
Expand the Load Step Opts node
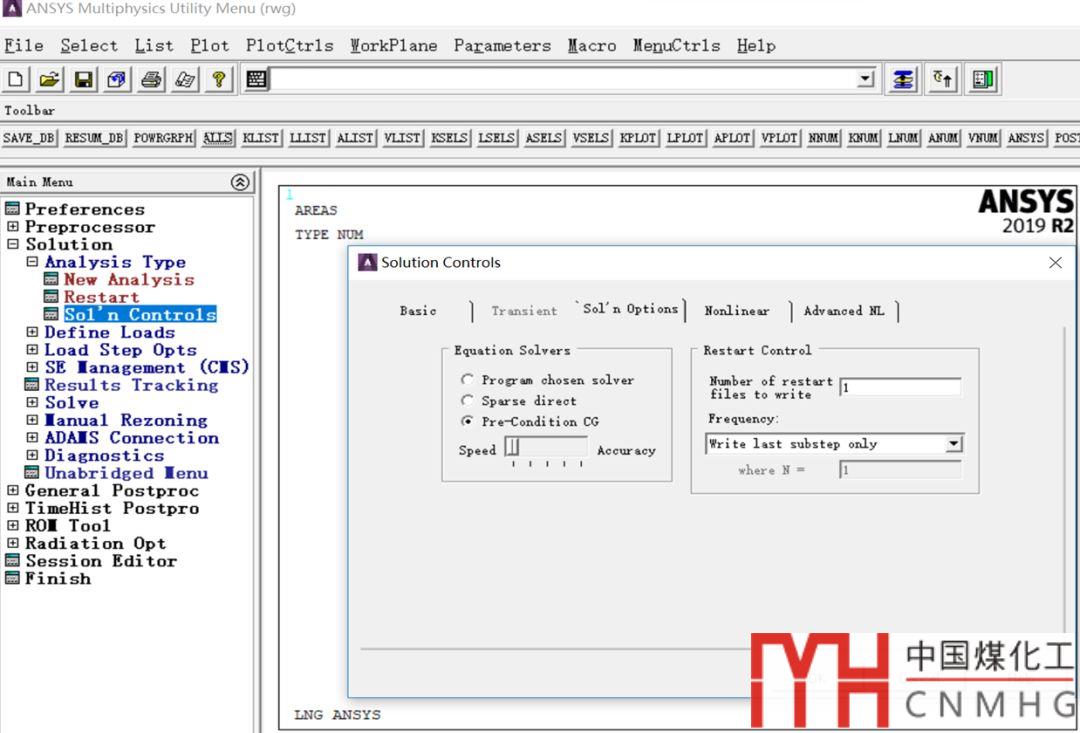(32, 350)
